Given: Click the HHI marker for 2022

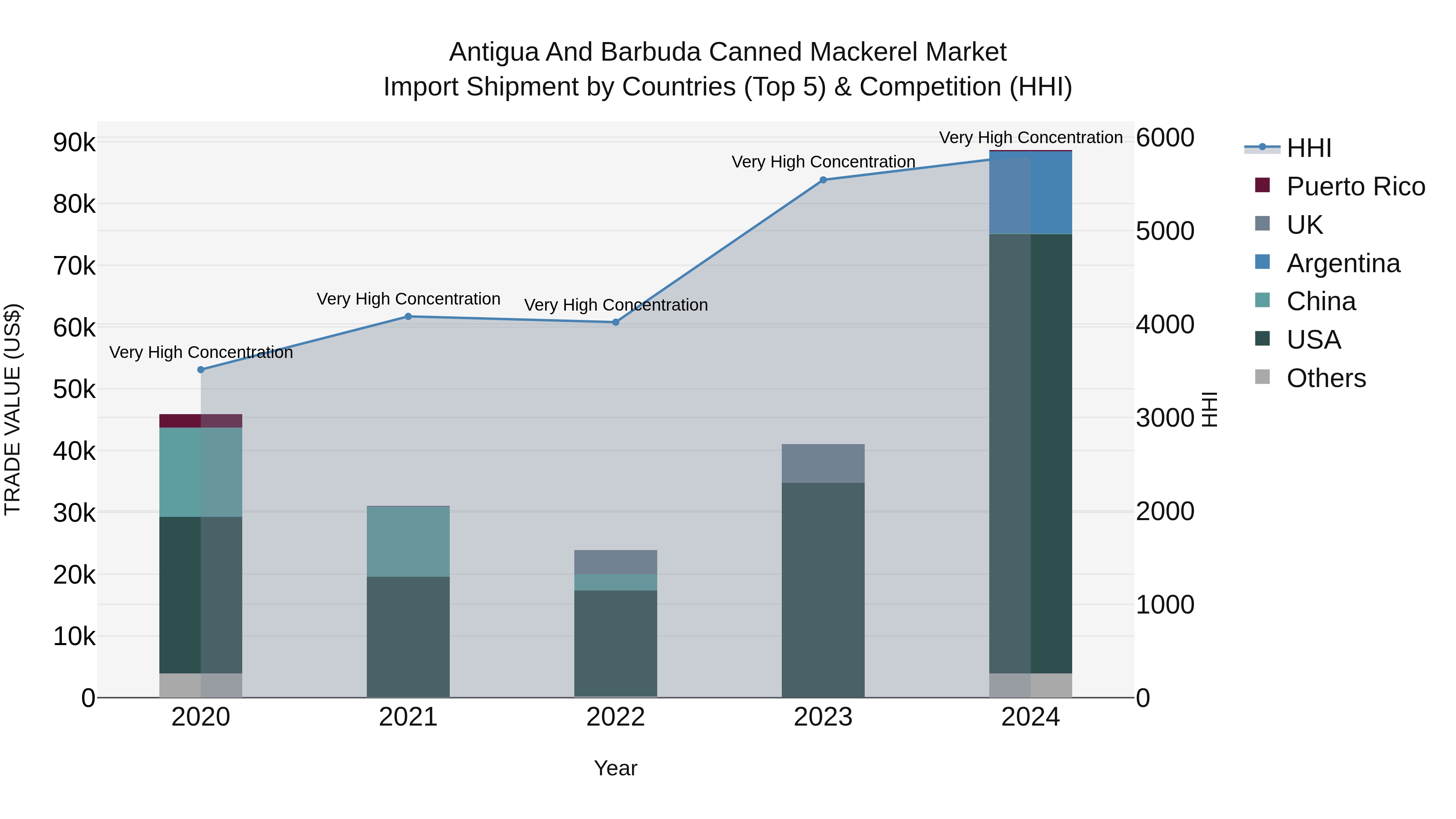Looking at the screenshot, I should click(616, 322).
